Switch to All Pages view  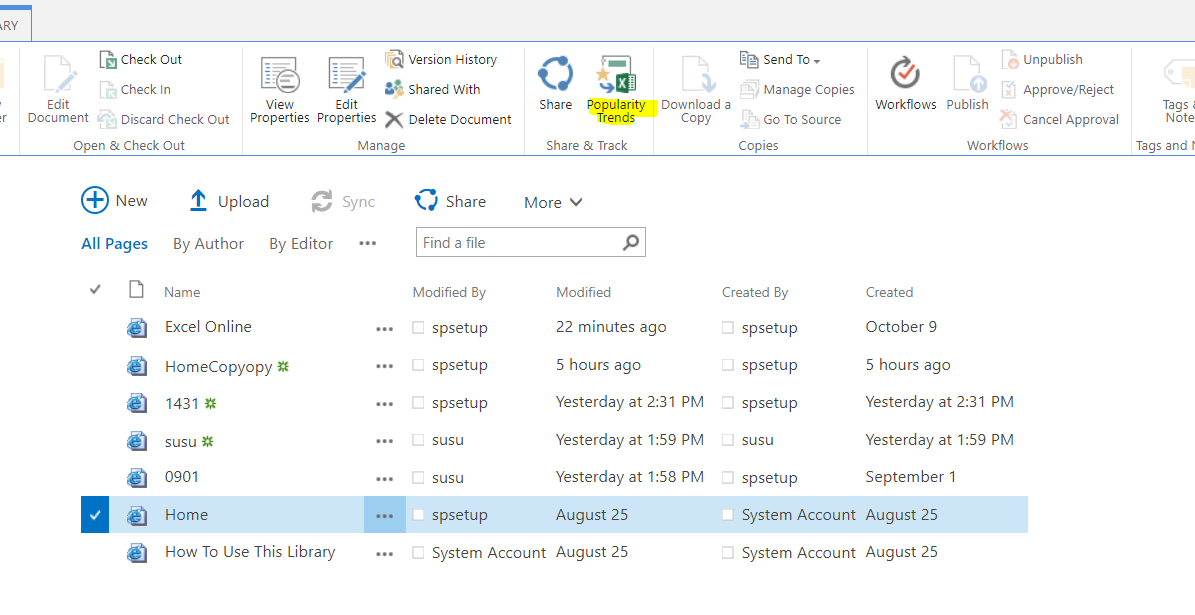point(114,244)
